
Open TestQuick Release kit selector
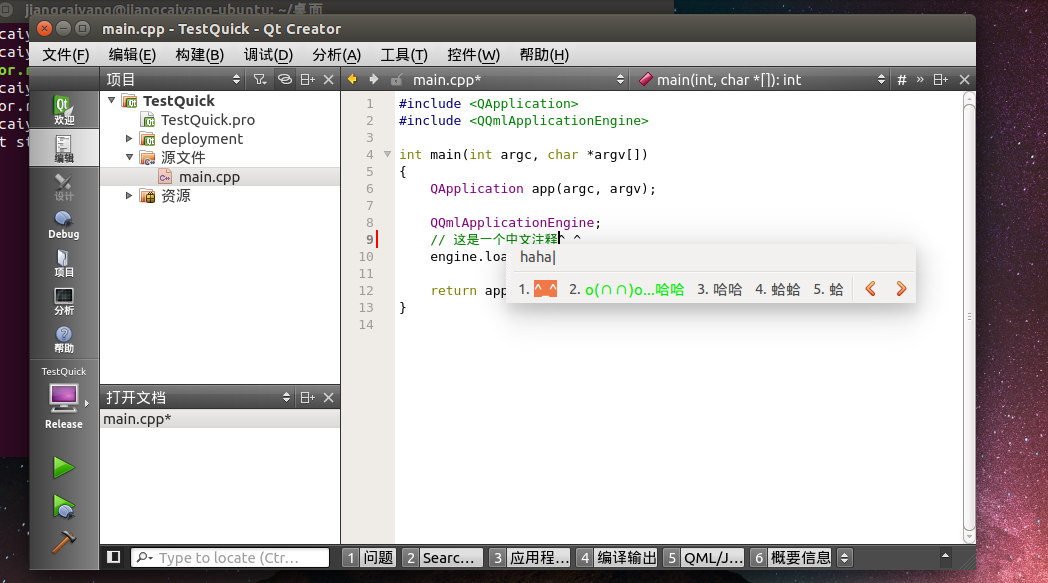(64, 398)
